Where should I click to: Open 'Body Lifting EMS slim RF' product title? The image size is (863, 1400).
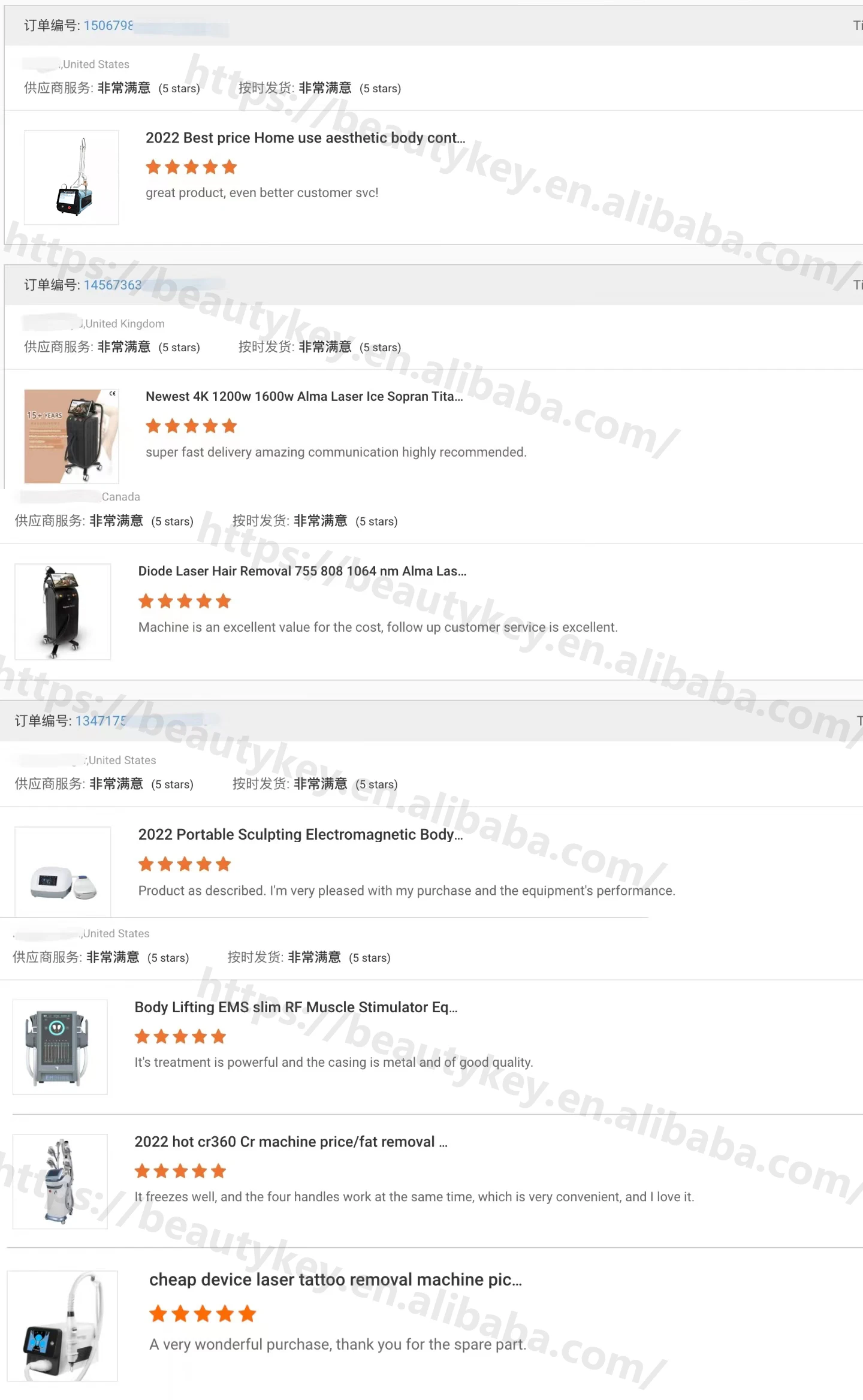[296, 1007]
